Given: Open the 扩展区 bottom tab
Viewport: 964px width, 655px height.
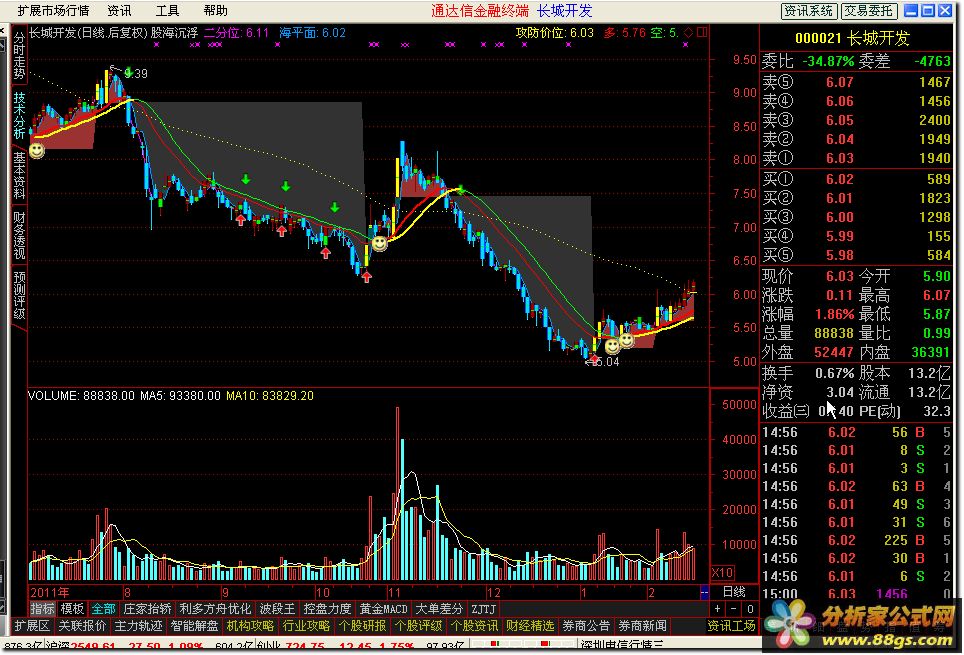Looking at the screenshot, I should tap(32, 626).
